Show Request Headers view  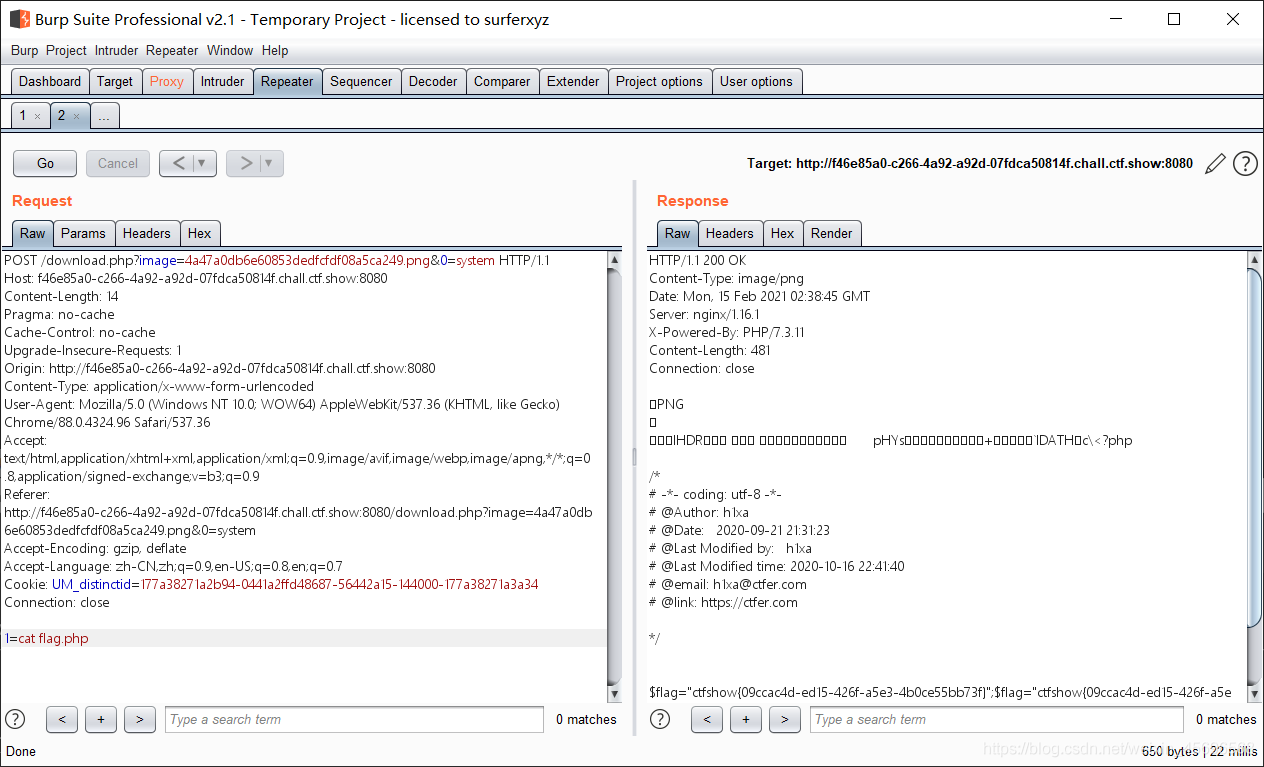[x=147, y=233]
